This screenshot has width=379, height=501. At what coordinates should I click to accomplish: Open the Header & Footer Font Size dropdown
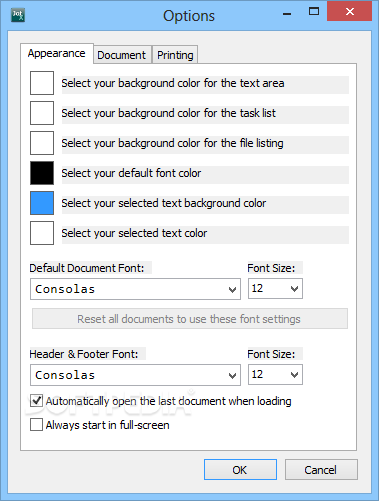[275, 375]
